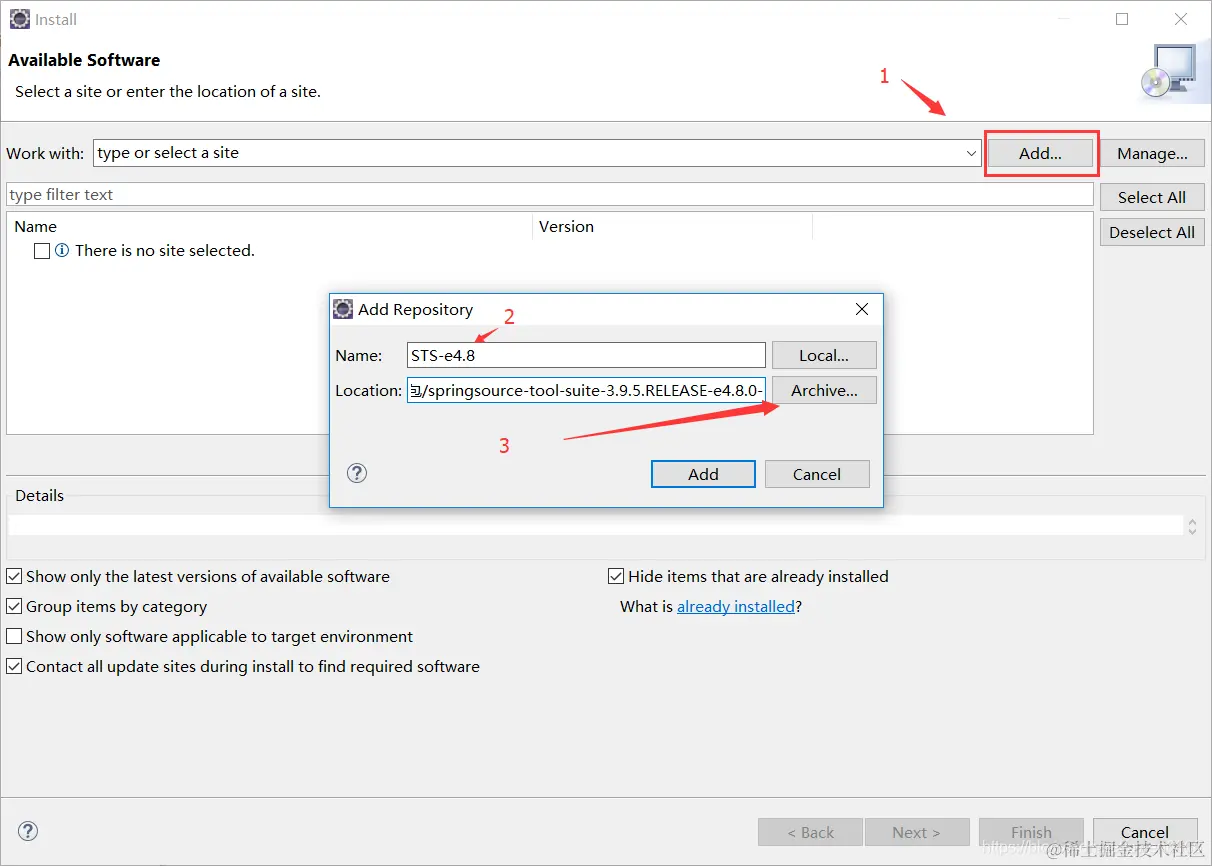The height and width of the screenshot is (866, 1212).
Task: Click the Cancel button of Install wizard
Action: (1145, 832)
